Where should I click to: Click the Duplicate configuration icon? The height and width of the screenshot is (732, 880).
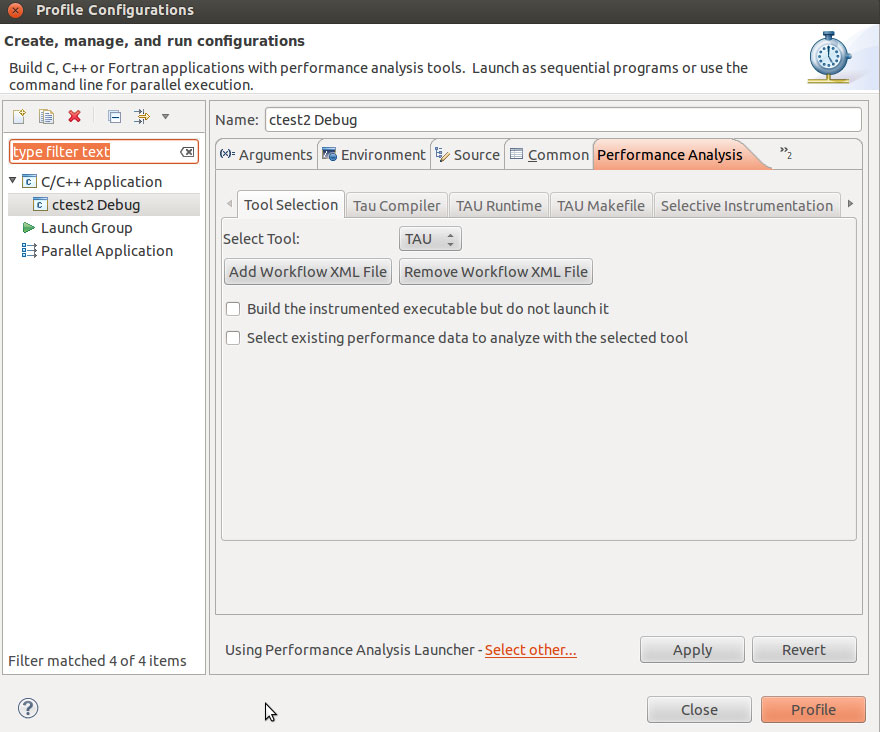point(46,117)
